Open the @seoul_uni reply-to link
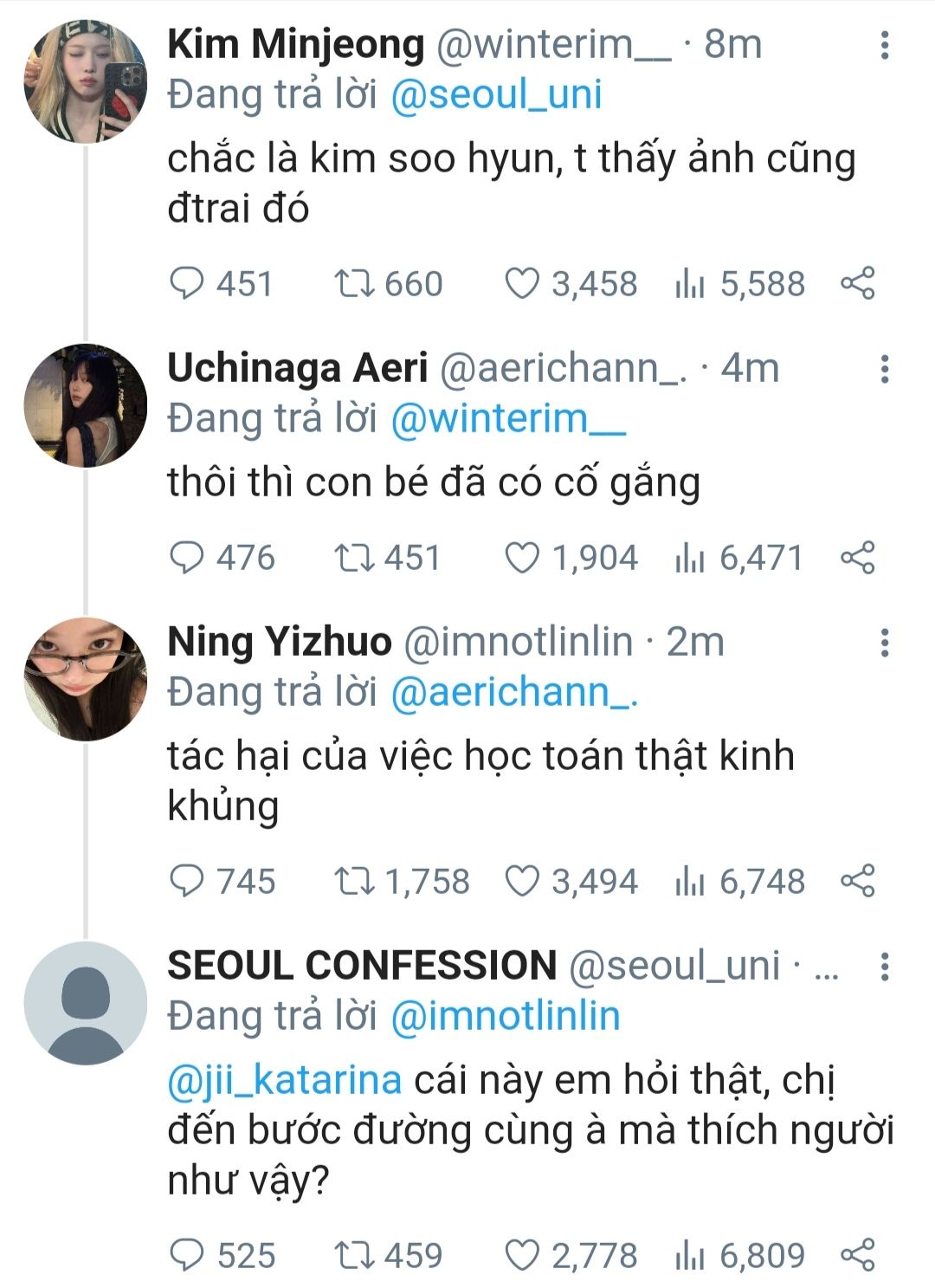Viewport: 935px width, 1288px height. [496, 95]
